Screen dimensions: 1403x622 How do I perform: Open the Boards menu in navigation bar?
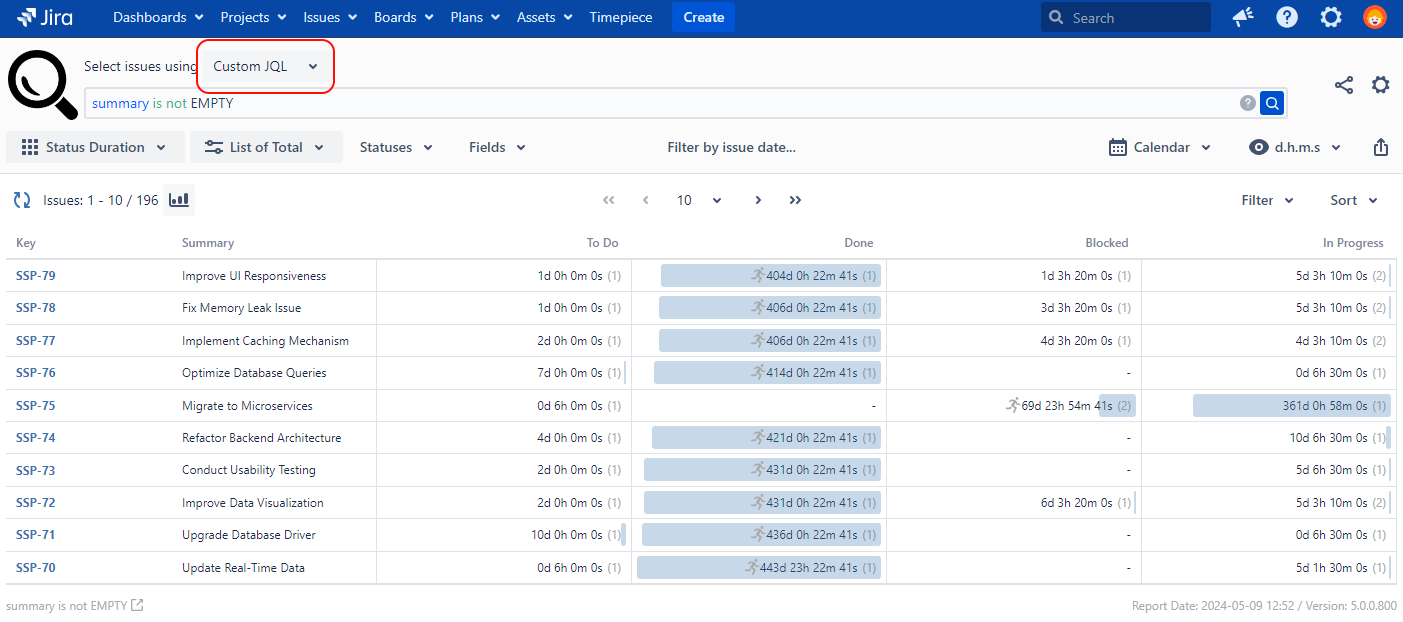tap(403, 17)
